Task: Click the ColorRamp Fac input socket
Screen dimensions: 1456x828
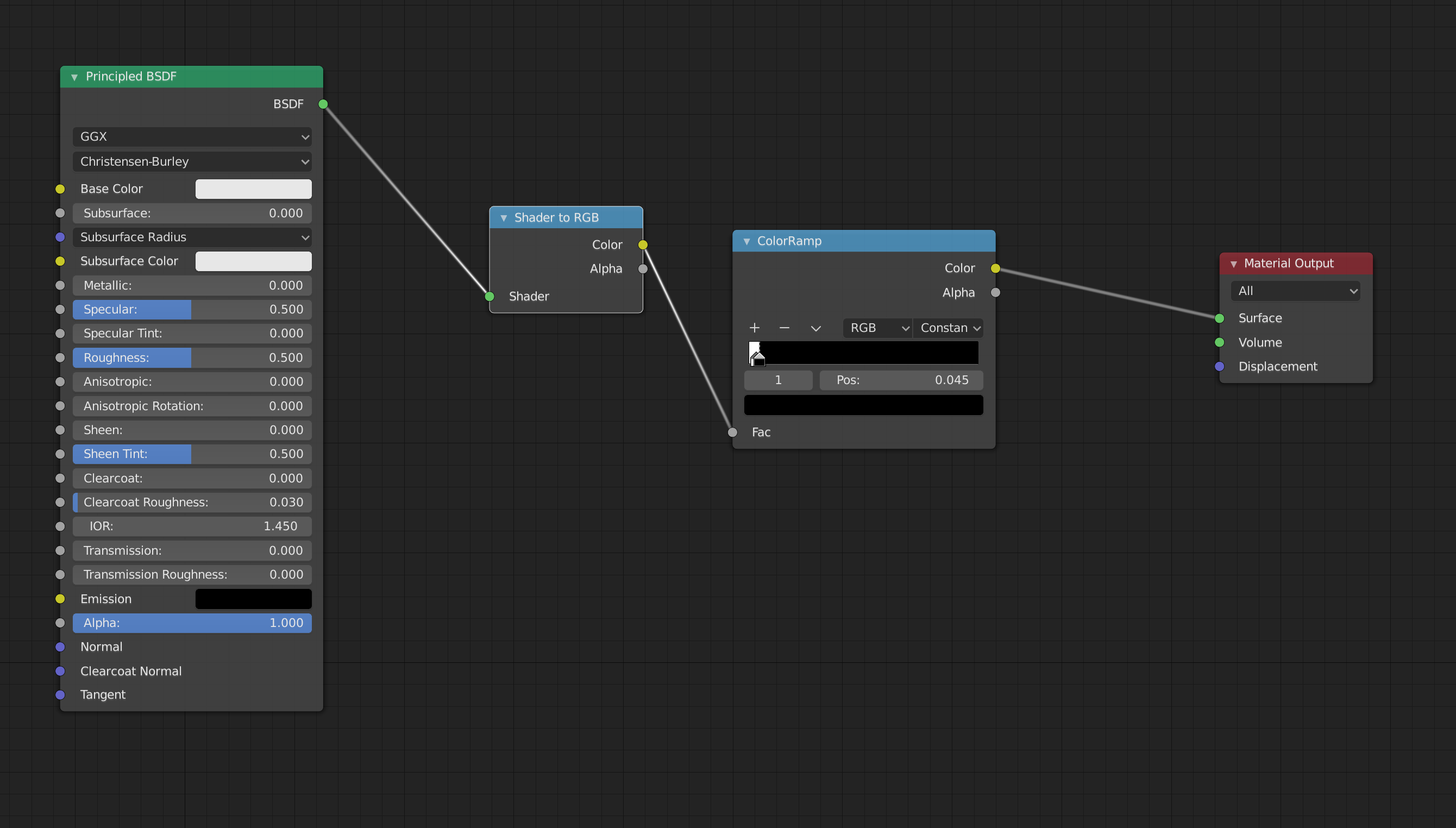Action: click(732, 432)
